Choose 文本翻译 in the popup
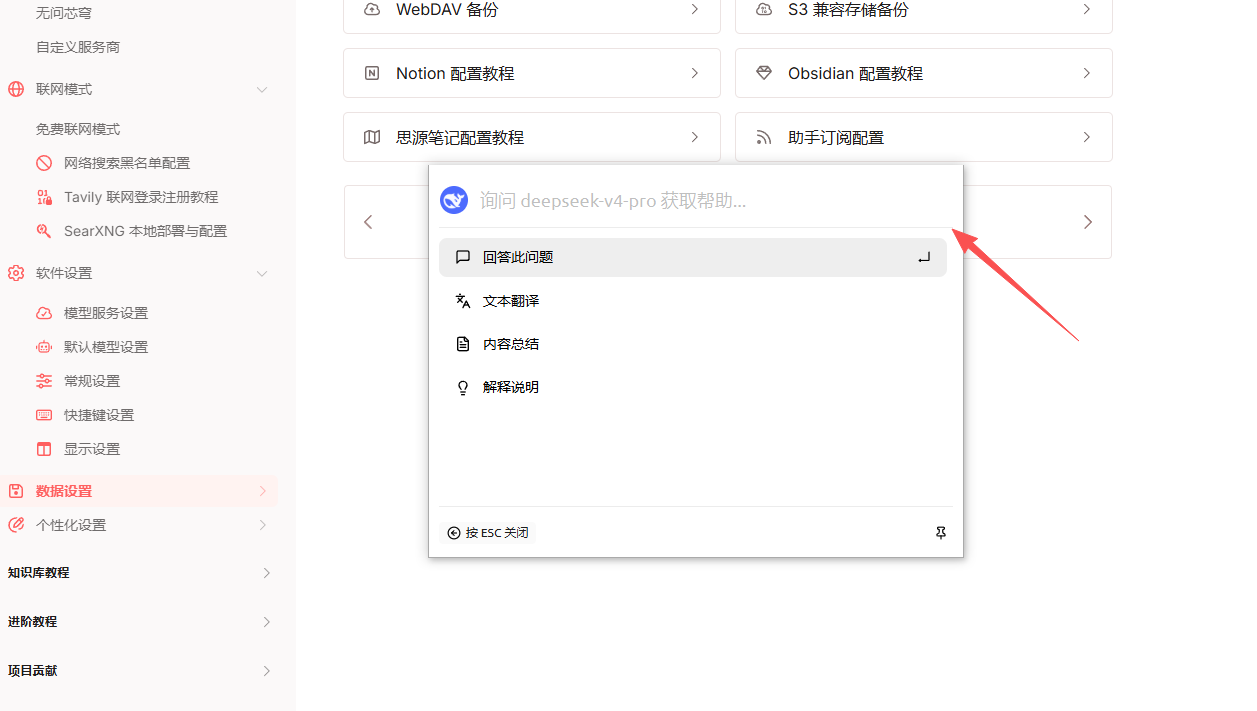The image size is (1257, 711). [x=693, y=301]
